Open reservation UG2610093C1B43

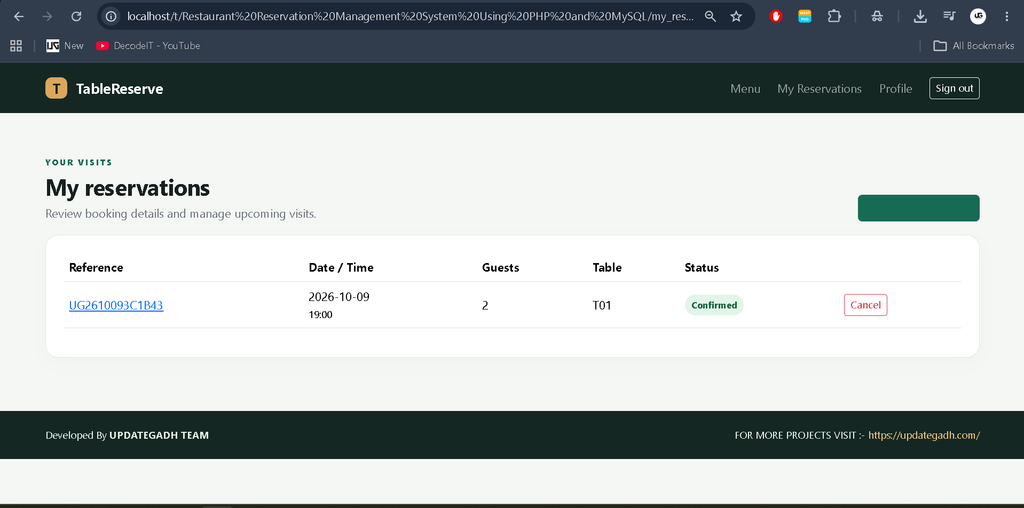coord(116,305)
